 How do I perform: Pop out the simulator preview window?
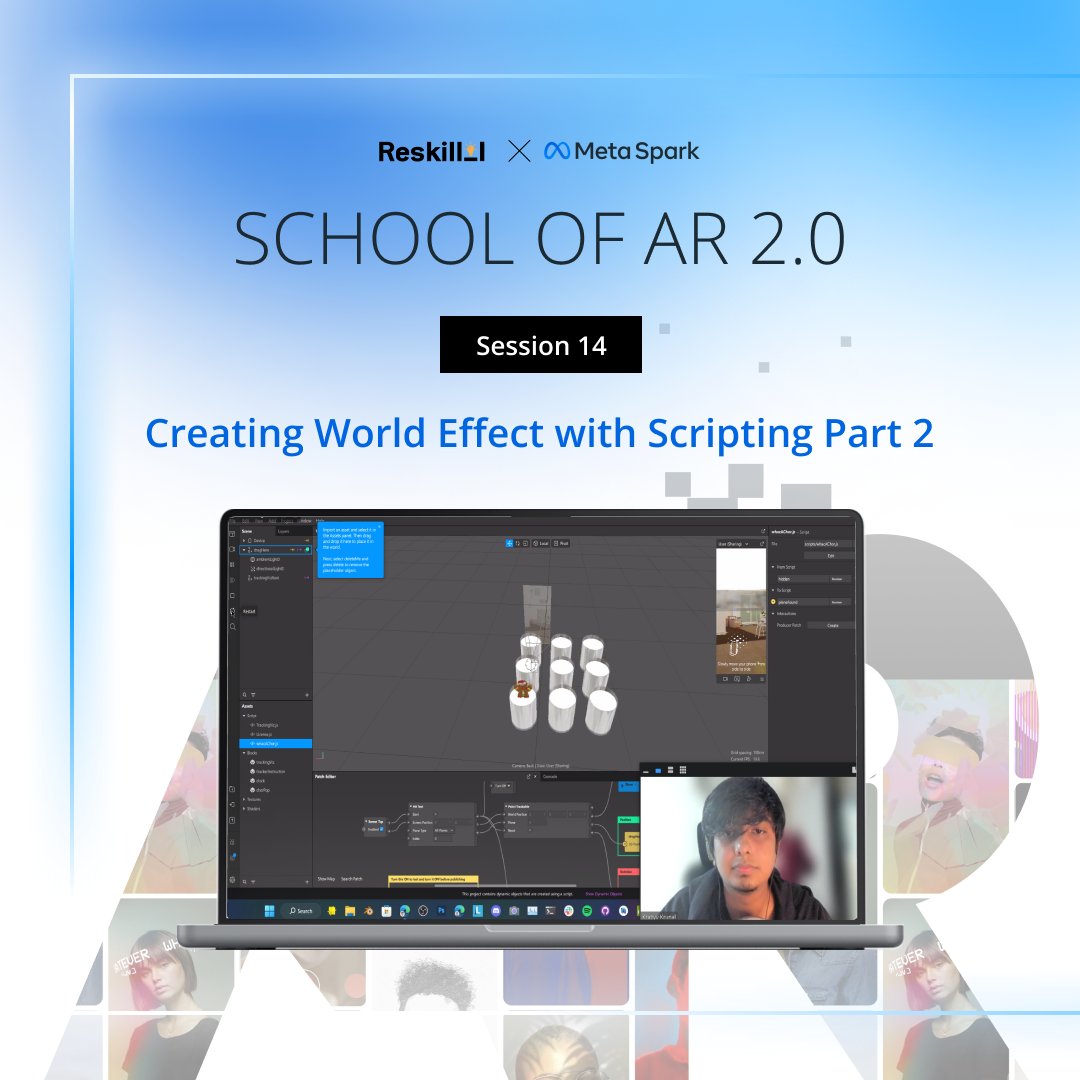(762, 543)
